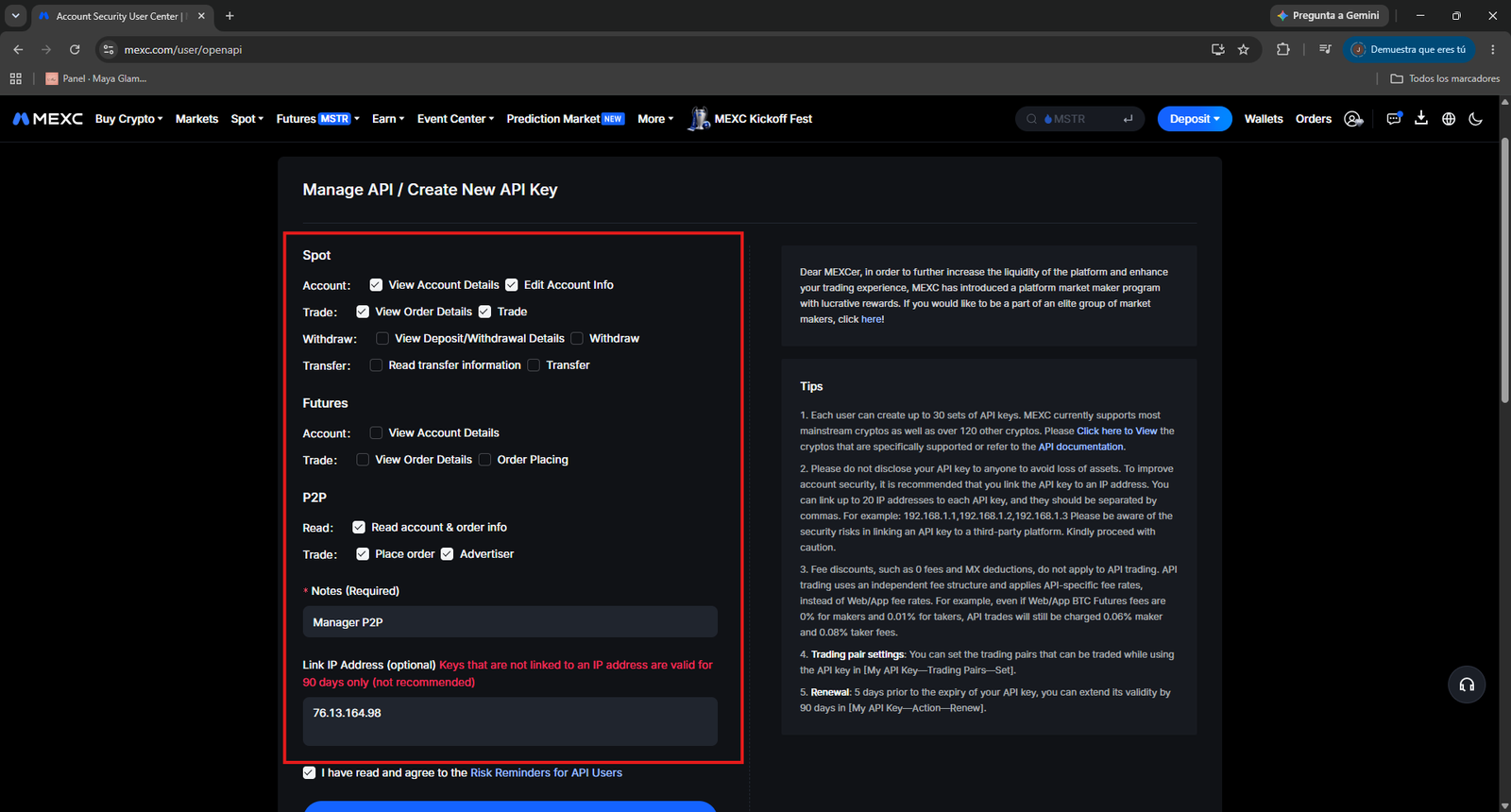1511x812 pixels.
Task: Enable Futures Order Placing checkbox
Action: (x=484, y=460)
